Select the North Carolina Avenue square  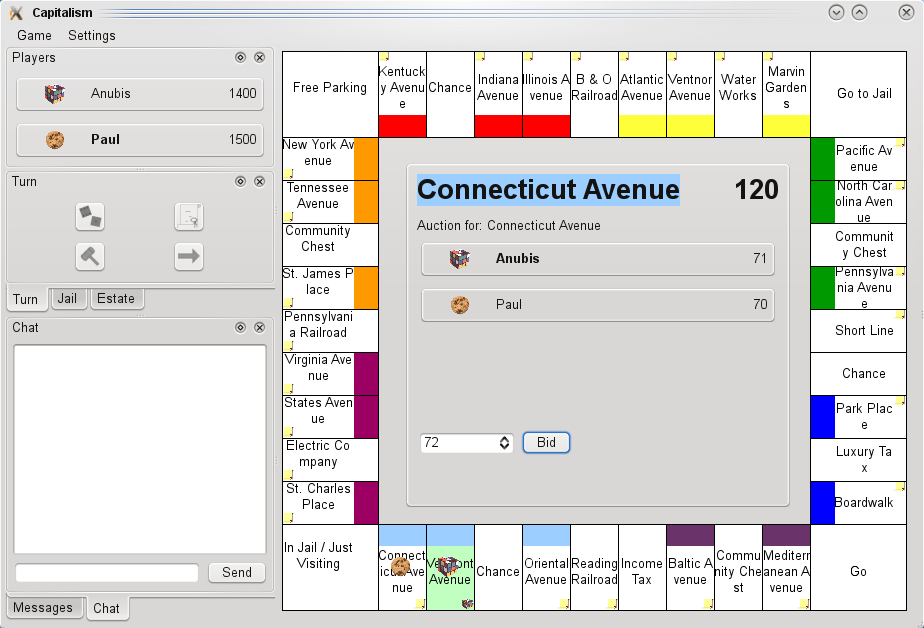(x=859, y=202)
